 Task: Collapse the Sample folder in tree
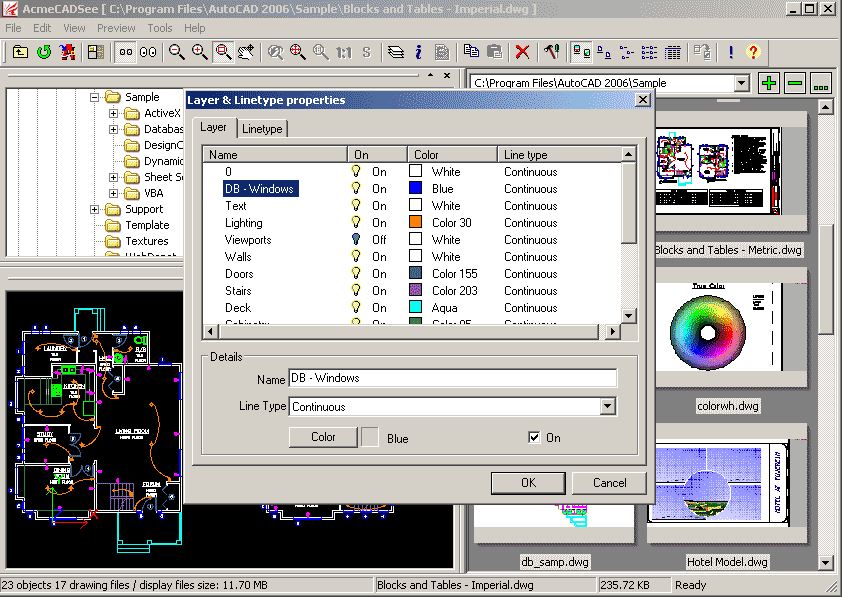(95, 97)
